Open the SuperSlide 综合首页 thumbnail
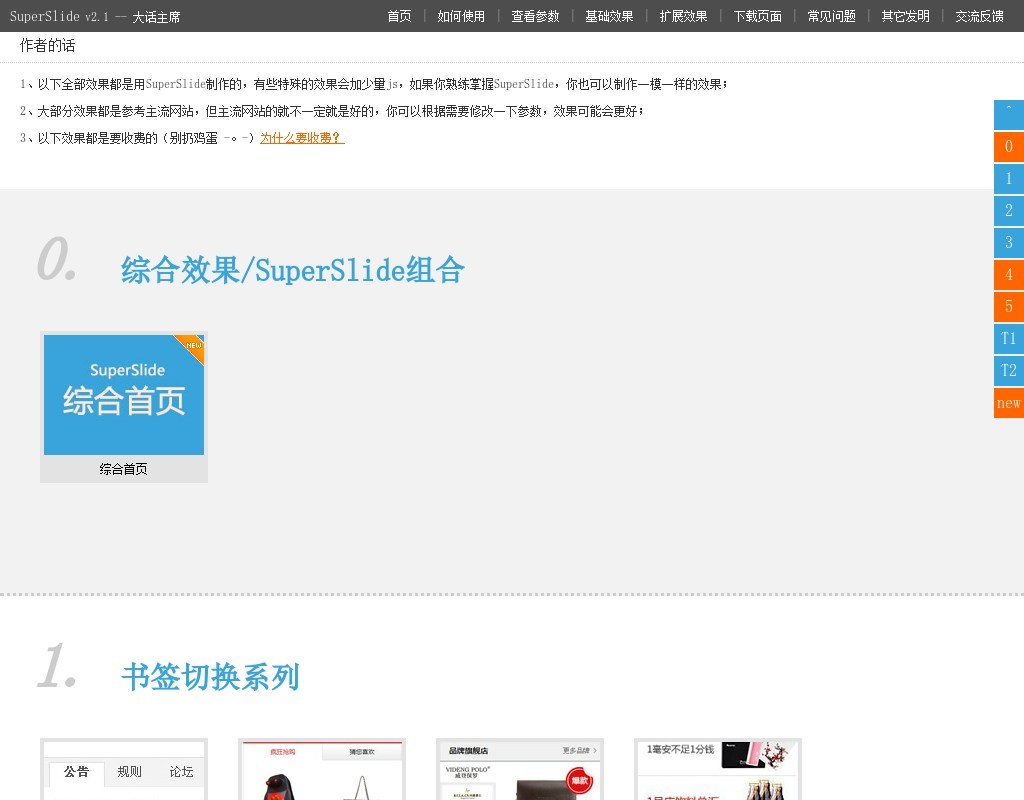This screenshot has width=1024, height=800. click(124, 394)
